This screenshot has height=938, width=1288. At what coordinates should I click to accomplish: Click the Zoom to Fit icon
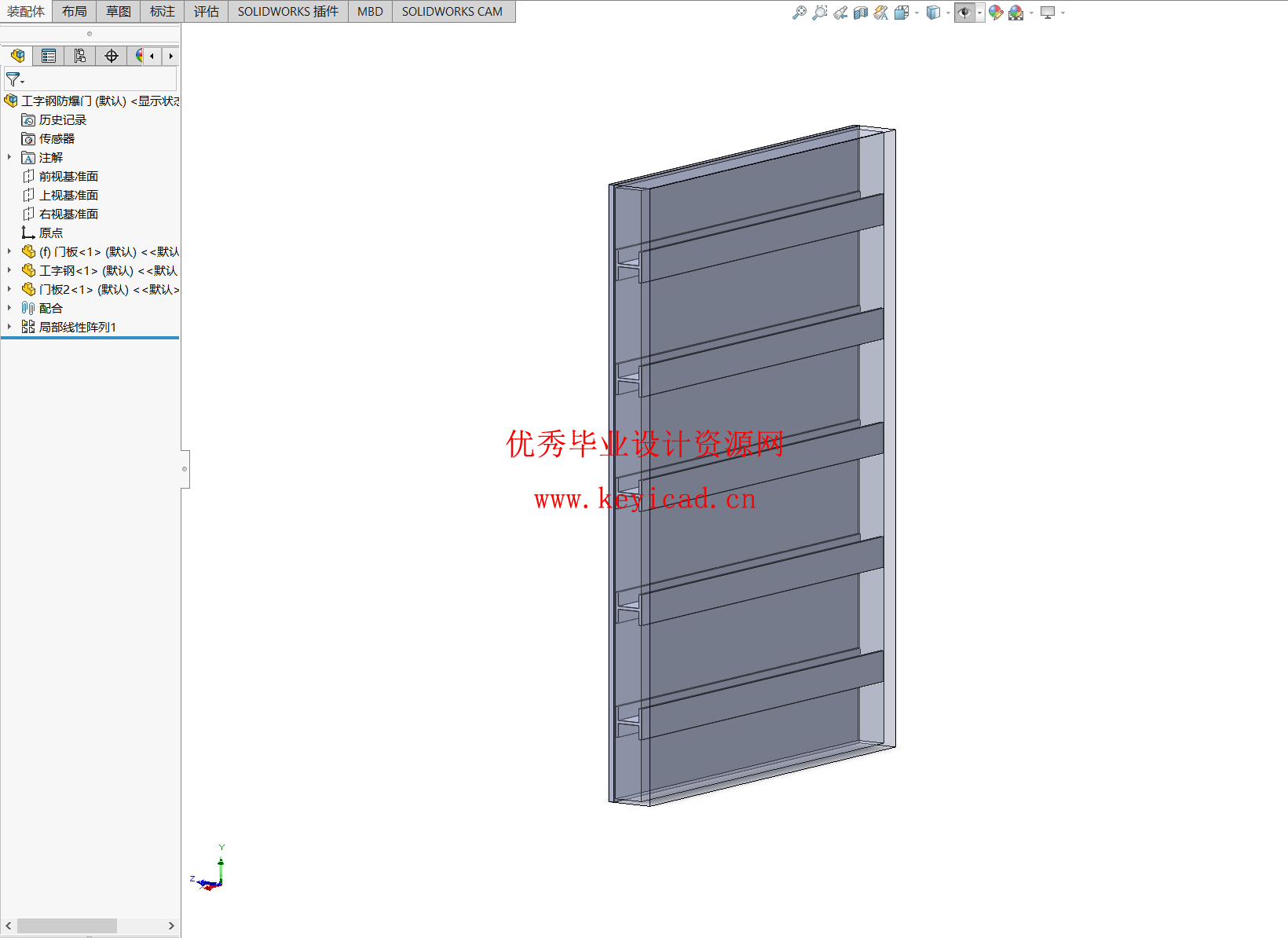tap(800, 13)
